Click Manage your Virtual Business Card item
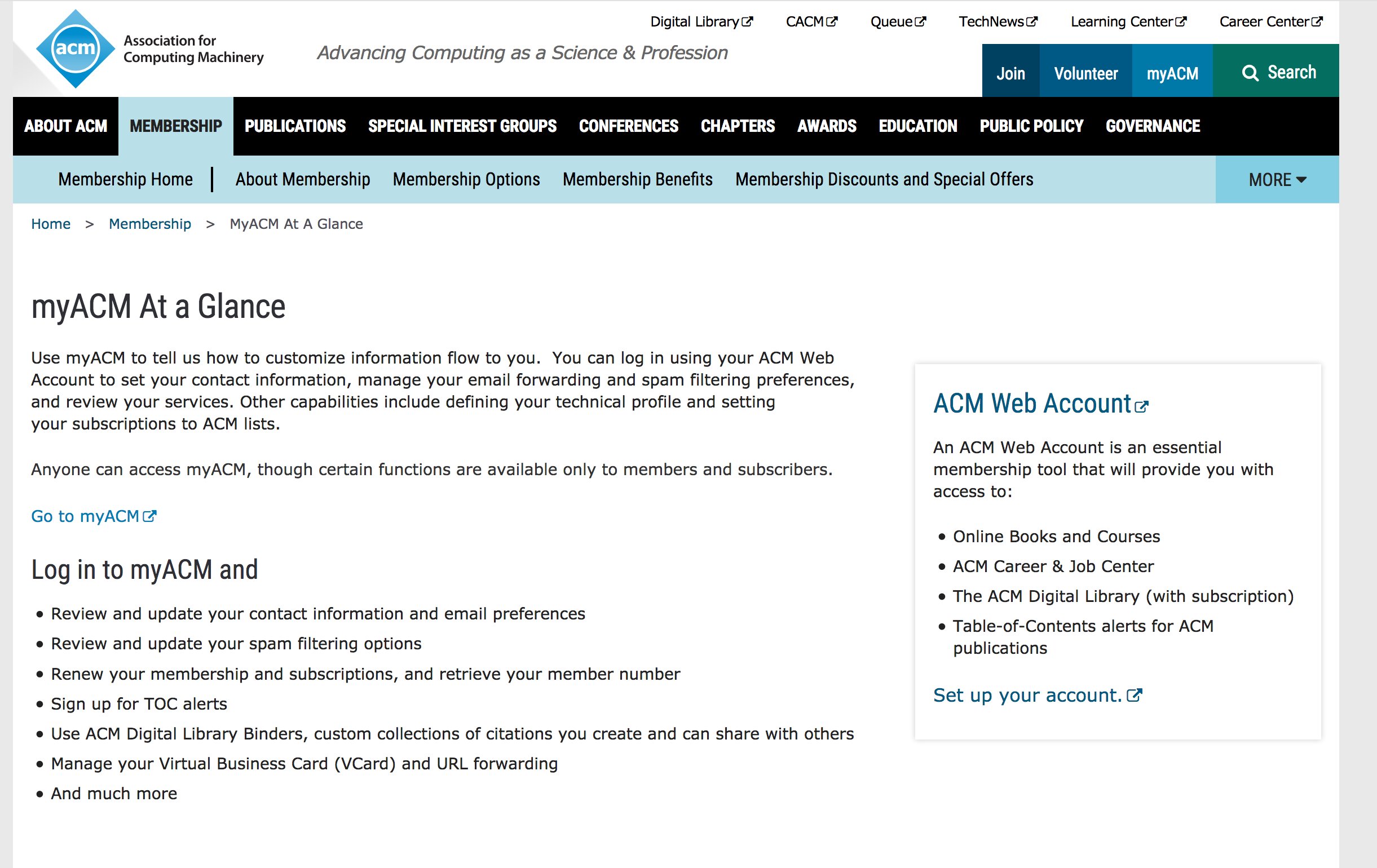The width and height of the screenshot is (1377, 868). pos(304,764)
